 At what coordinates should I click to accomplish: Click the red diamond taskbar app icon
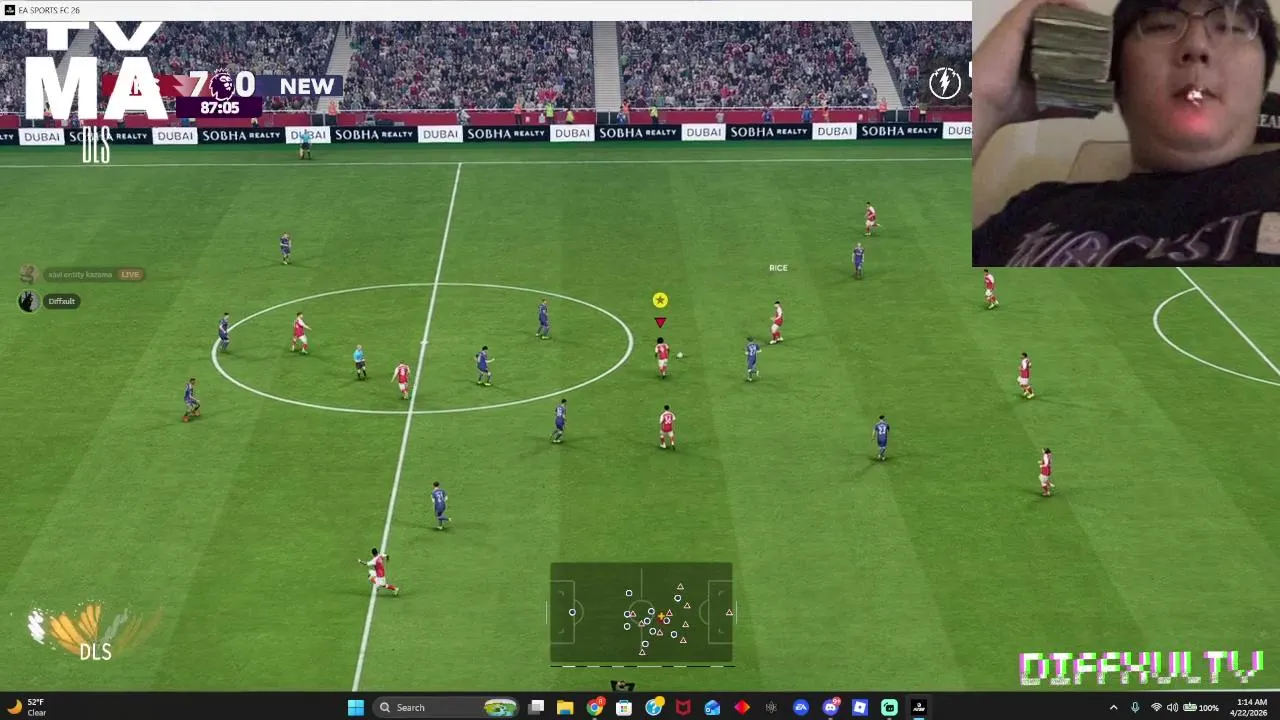click(742, 707)
